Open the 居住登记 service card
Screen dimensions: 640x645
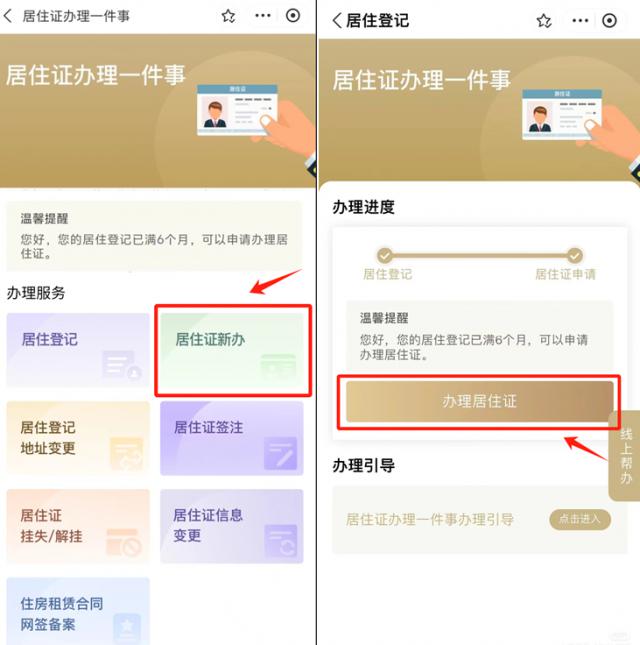[x=78, y=350]
